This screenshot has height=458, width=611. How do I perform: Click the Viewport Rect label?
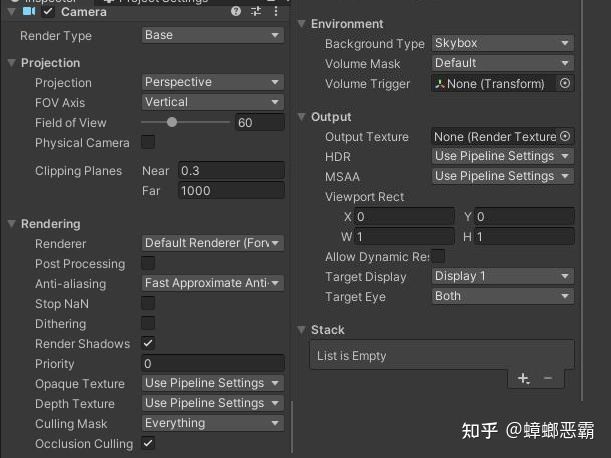pyautogui.click(x=365, y=196)
